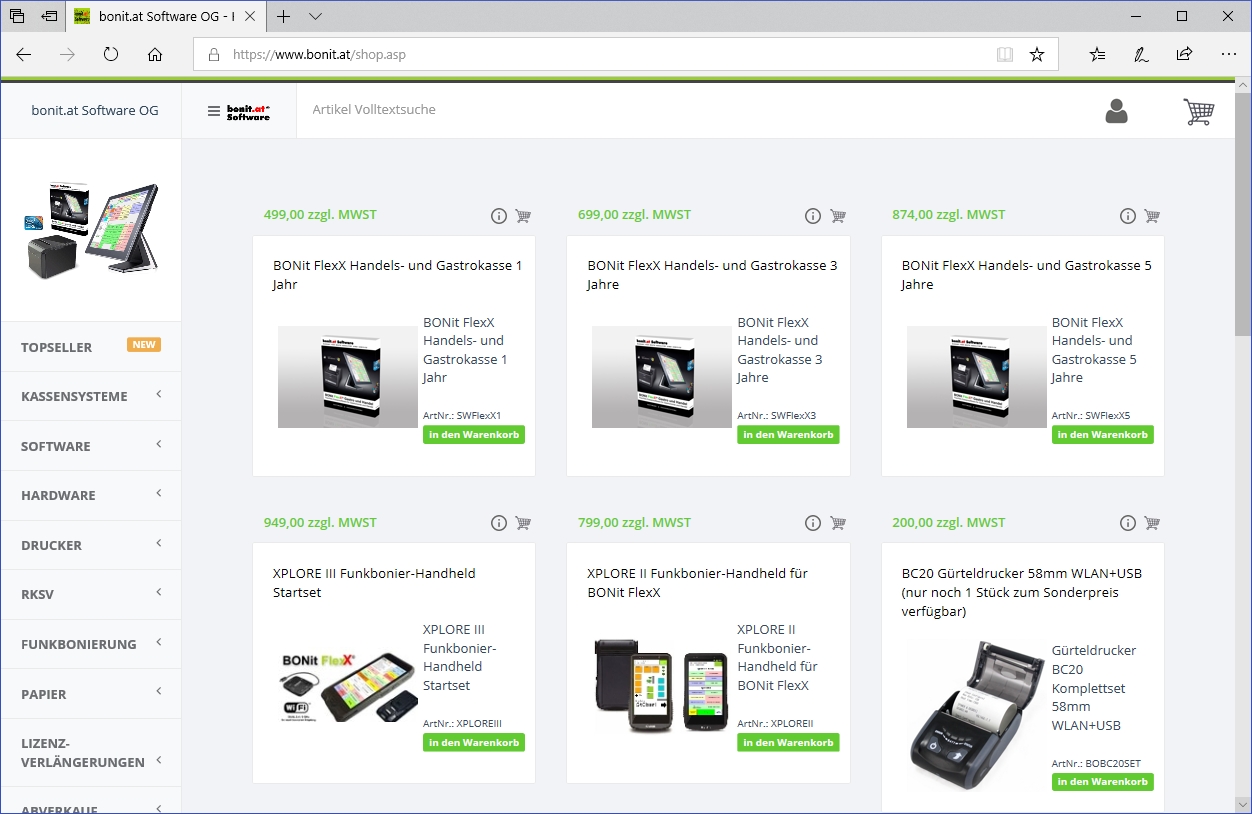Click the price 949,00 zzgl. MWST
The width and height of the screenshot is (1252, 814).
click(320, 522)
